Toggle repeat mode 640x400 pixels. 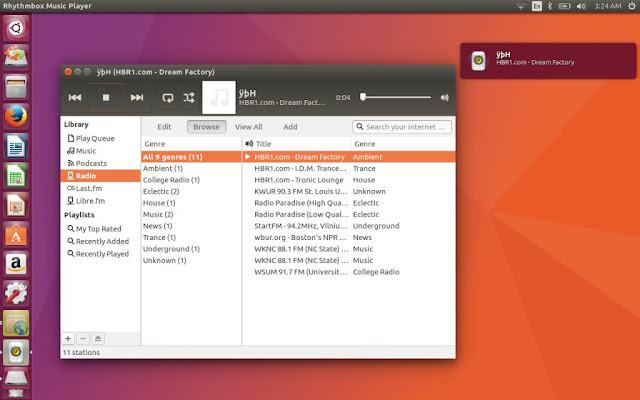tap(168, 98)
